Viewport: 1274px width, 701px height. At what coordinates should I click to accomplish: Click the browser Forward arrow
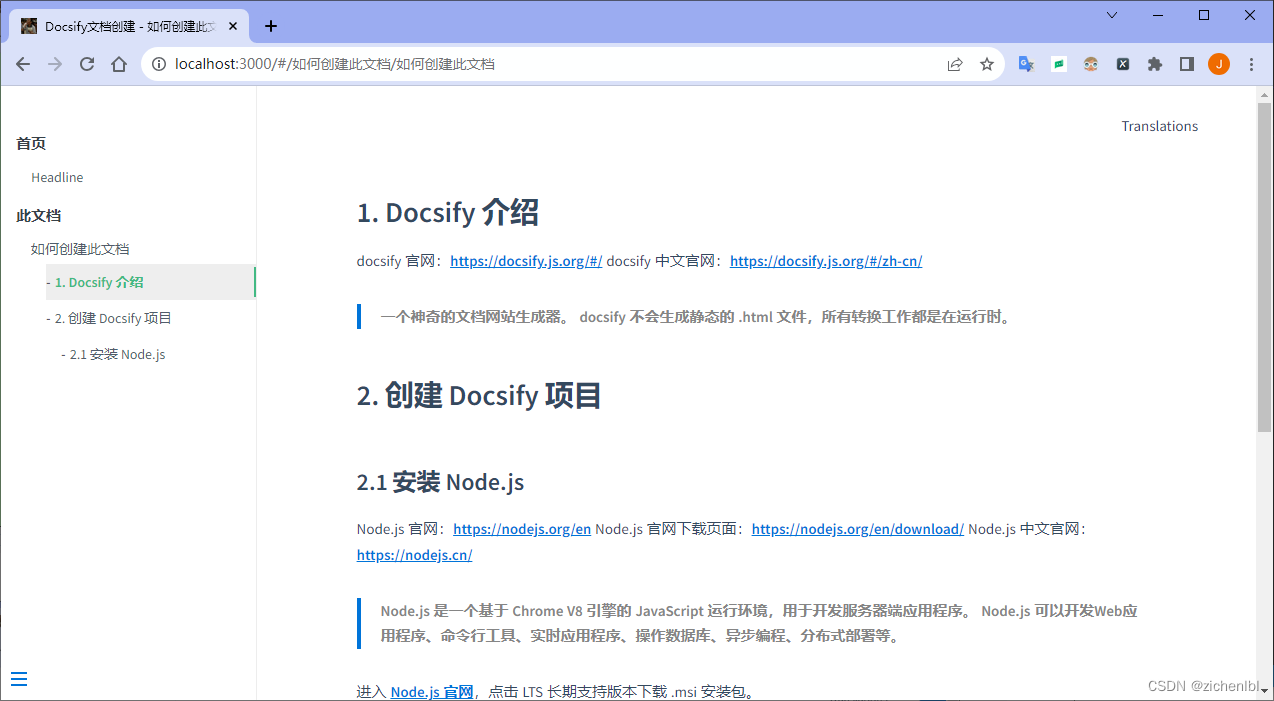[55, 64]
